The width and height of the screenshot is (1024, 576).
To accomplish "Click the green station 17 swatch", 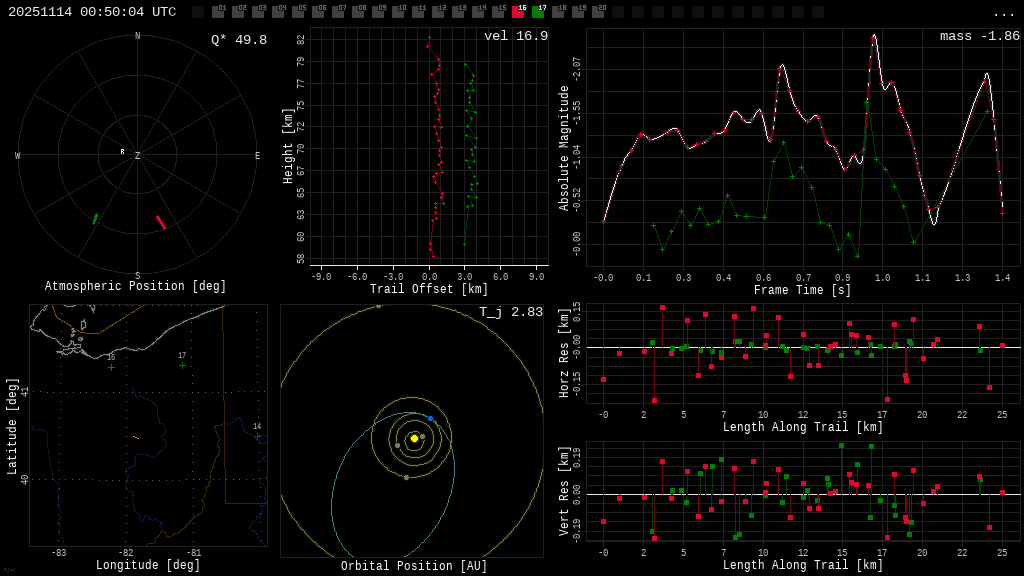I will tap(537, 12).
